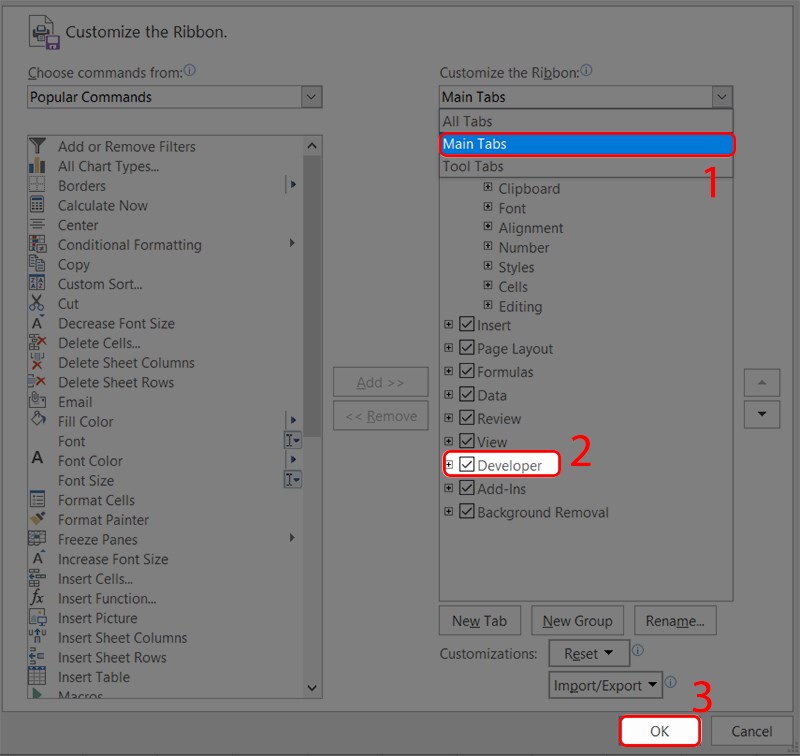Toggle the View tab checkbox

[x=466, y=441]
